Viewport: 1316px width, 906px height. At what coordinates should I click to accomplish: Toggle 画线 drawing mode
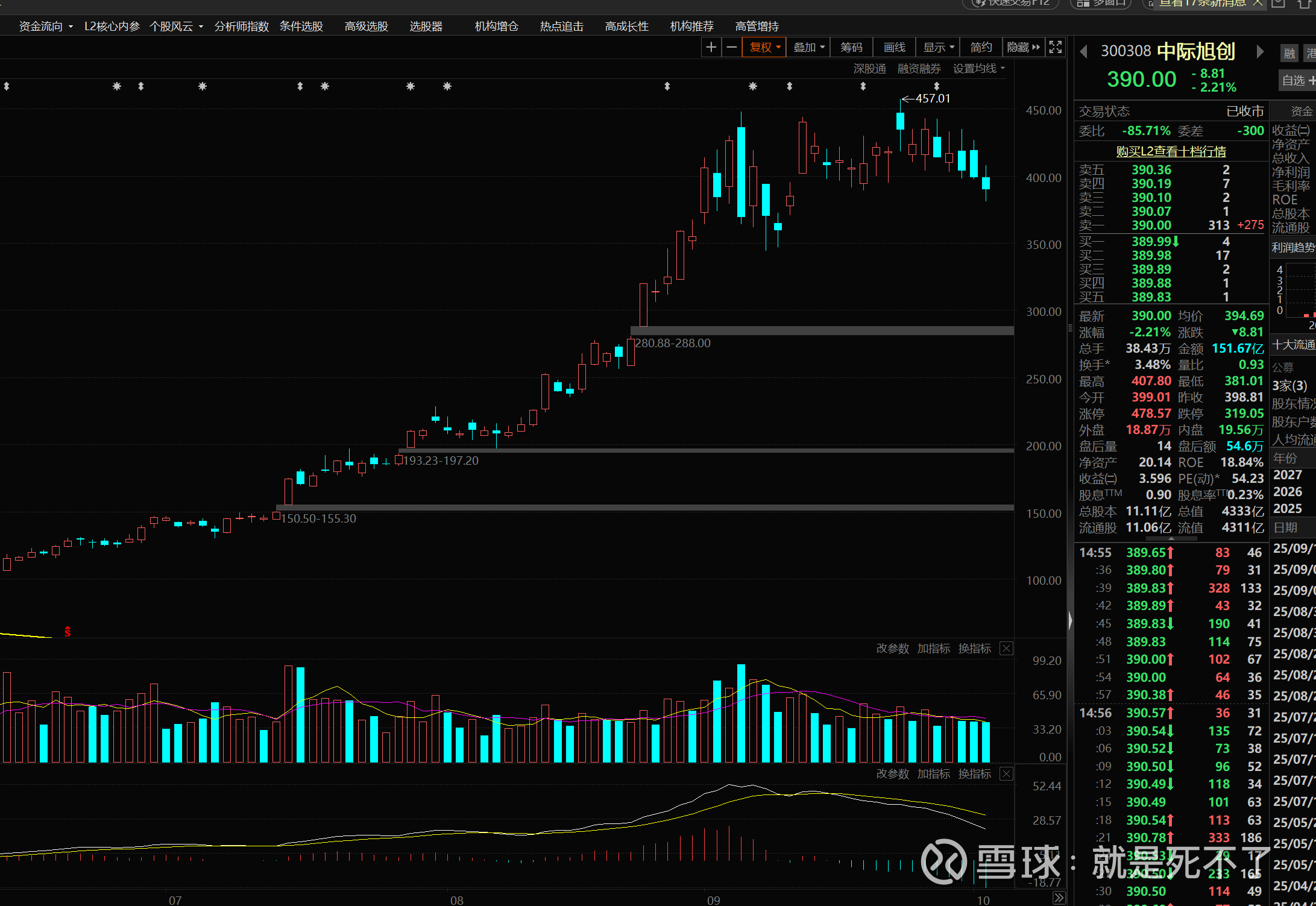(894, 47)
